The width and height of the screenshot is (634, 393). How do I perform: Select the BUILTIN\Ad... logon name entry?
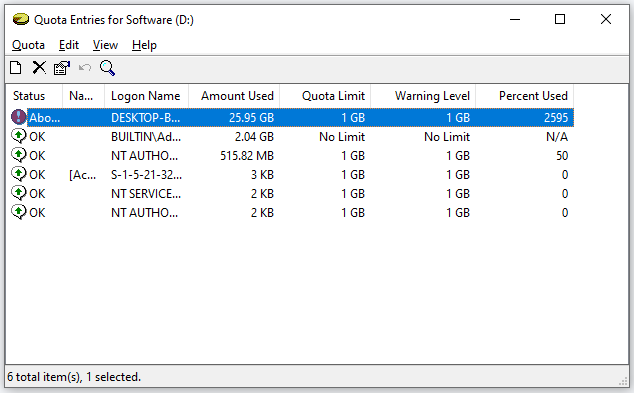point(146,137)
